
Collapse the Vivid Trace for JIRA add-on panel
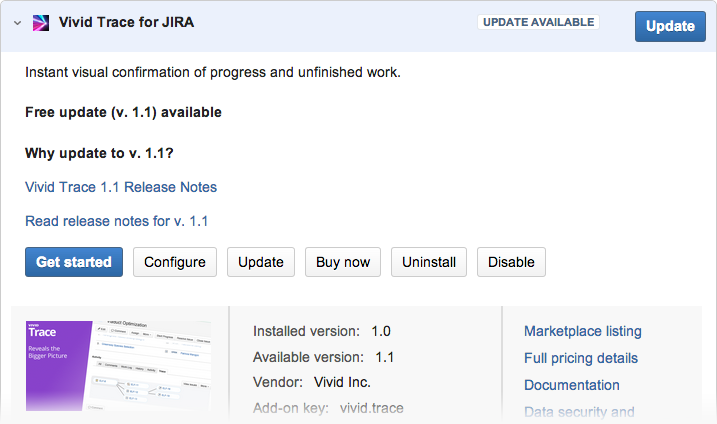pyautogui.click(x=17, y=22)
